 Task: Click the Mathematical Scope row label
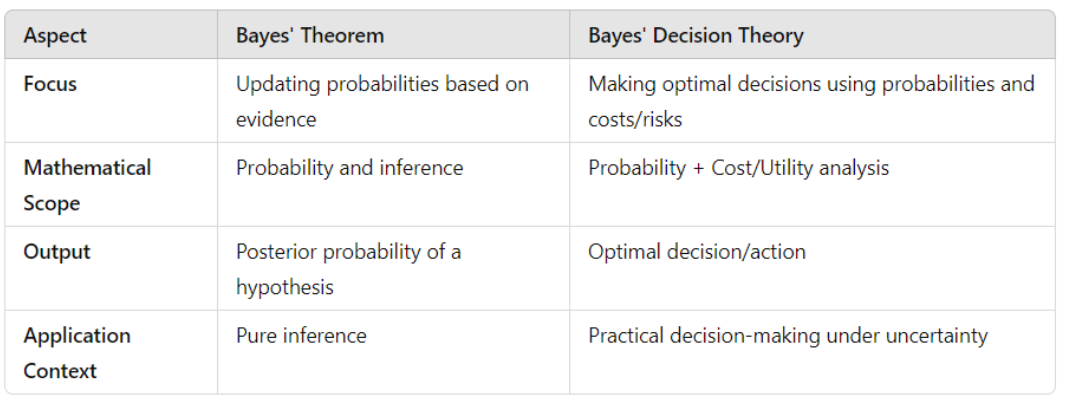[87, 185]
